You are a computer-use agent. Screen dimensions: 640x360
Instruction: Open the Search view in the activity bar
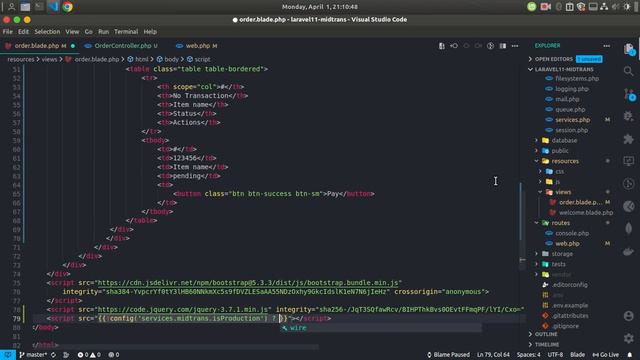(x=629, y=71)
